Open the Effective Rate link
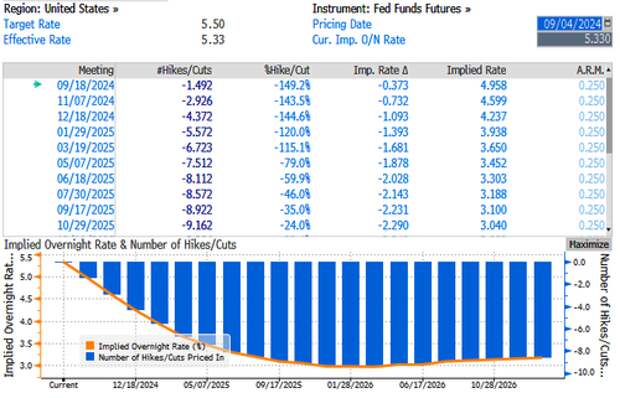The width and height of the screenshot is (620, 398). click(x=37, y=40)
